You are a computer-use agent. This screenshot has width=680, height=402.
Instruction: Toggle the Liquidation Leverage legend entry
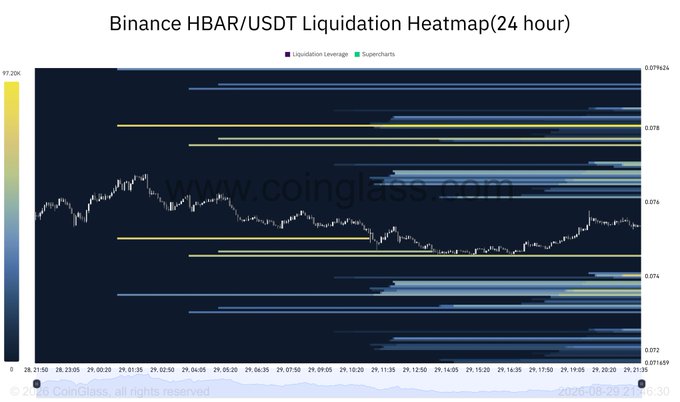[317, 54]
